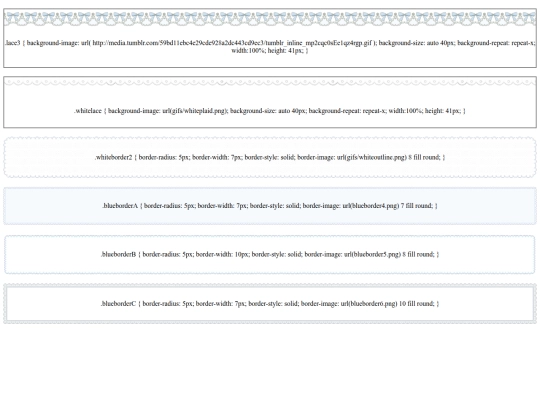Click the .whiteborder2 CSS rule text
Image resolution: width=540 pixels, height=405 pixels.
270,157
